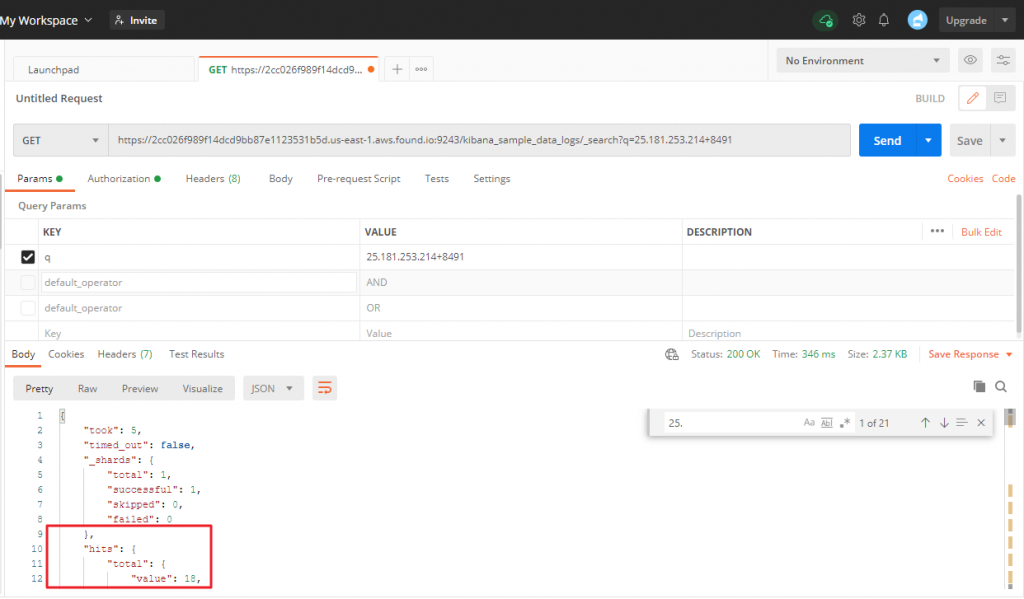Select the Authorization tab
1024x599 pixels.
pos(123,178)
